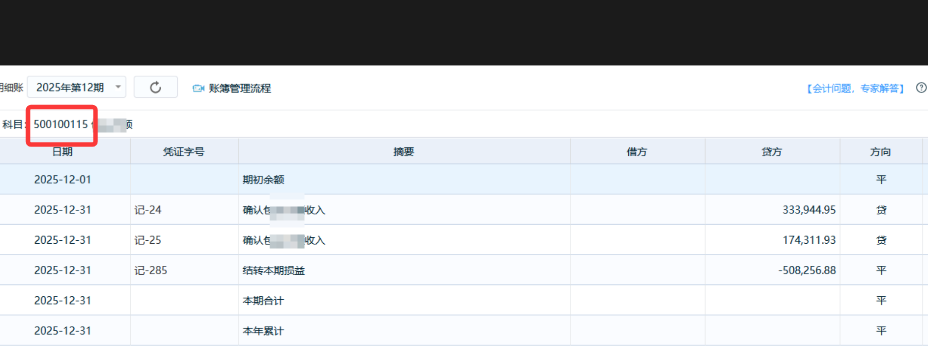Open voucher 记-25

[148, 240]
